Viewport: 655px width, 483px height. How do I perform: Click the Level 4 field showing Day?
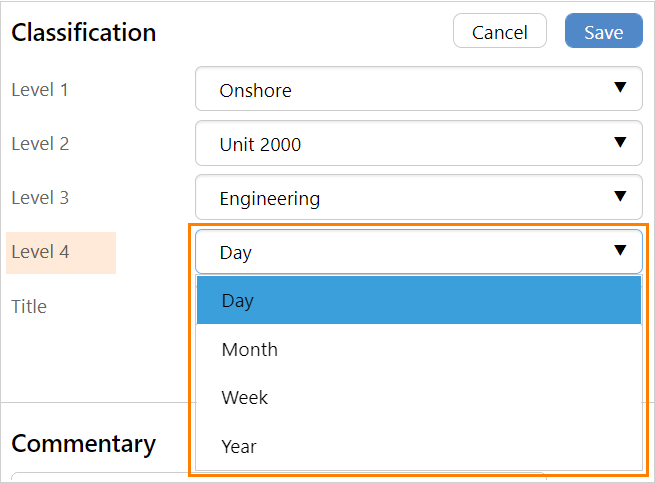(x=400, y=252)
